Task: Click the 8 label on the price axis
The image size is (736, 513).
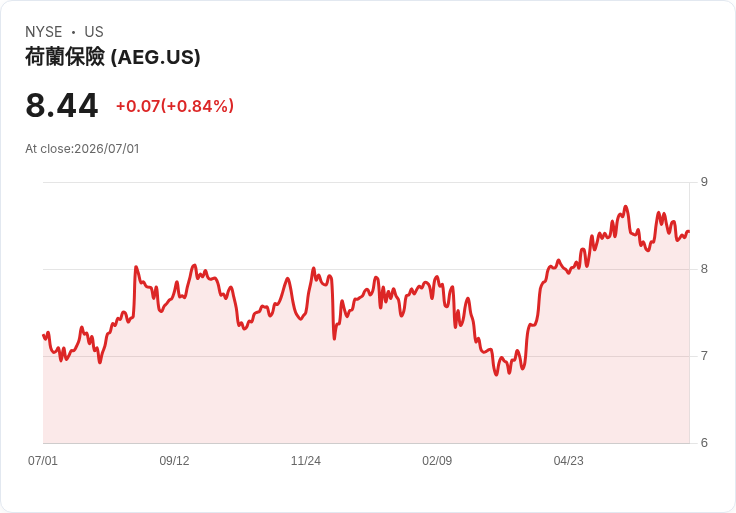Action: click(704, 269)
